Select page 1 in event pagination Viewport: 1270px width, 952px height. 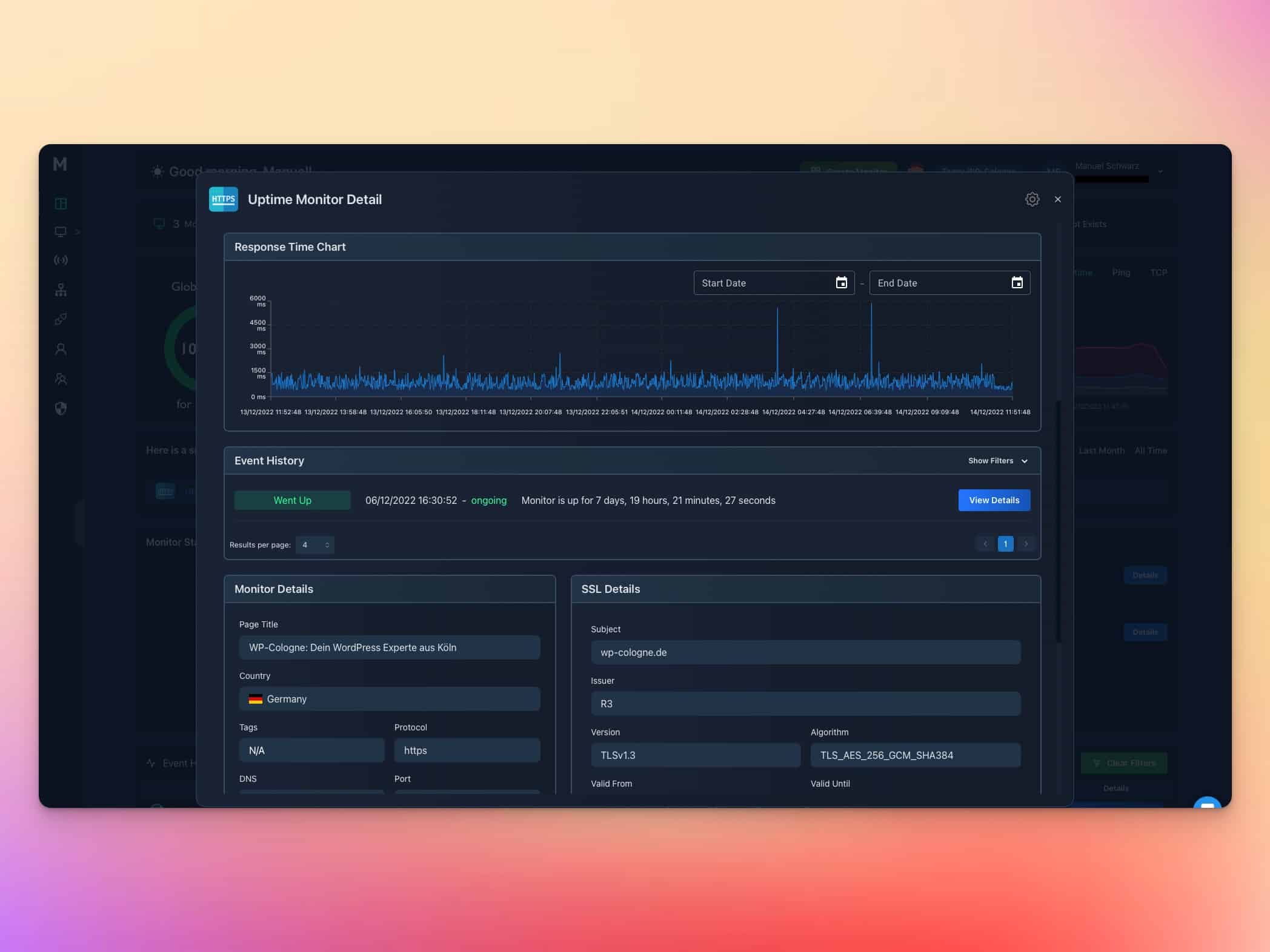(x=1005, y=544)
